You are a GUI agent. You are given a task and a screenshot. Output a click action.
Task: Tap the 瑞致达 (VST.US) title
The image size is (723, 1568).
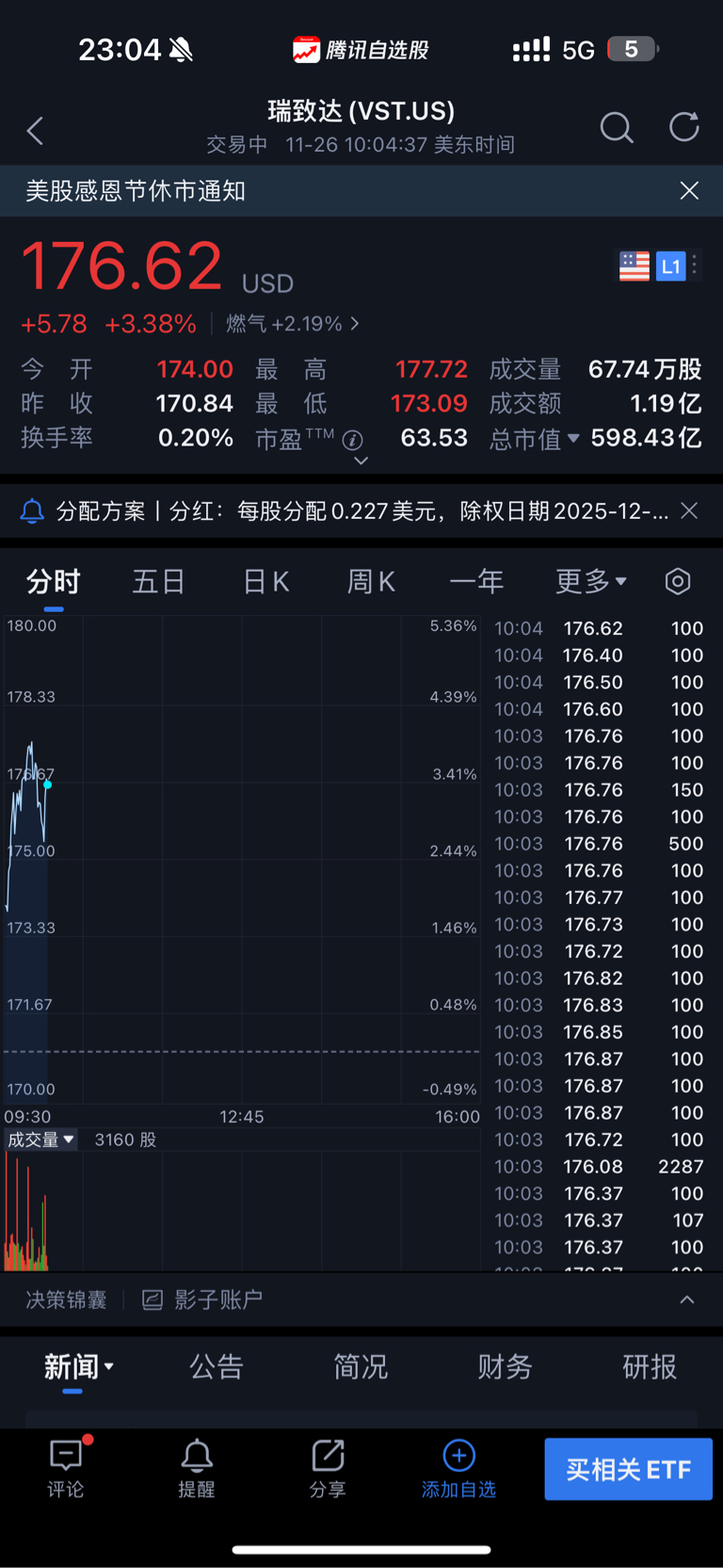point(361,111)
